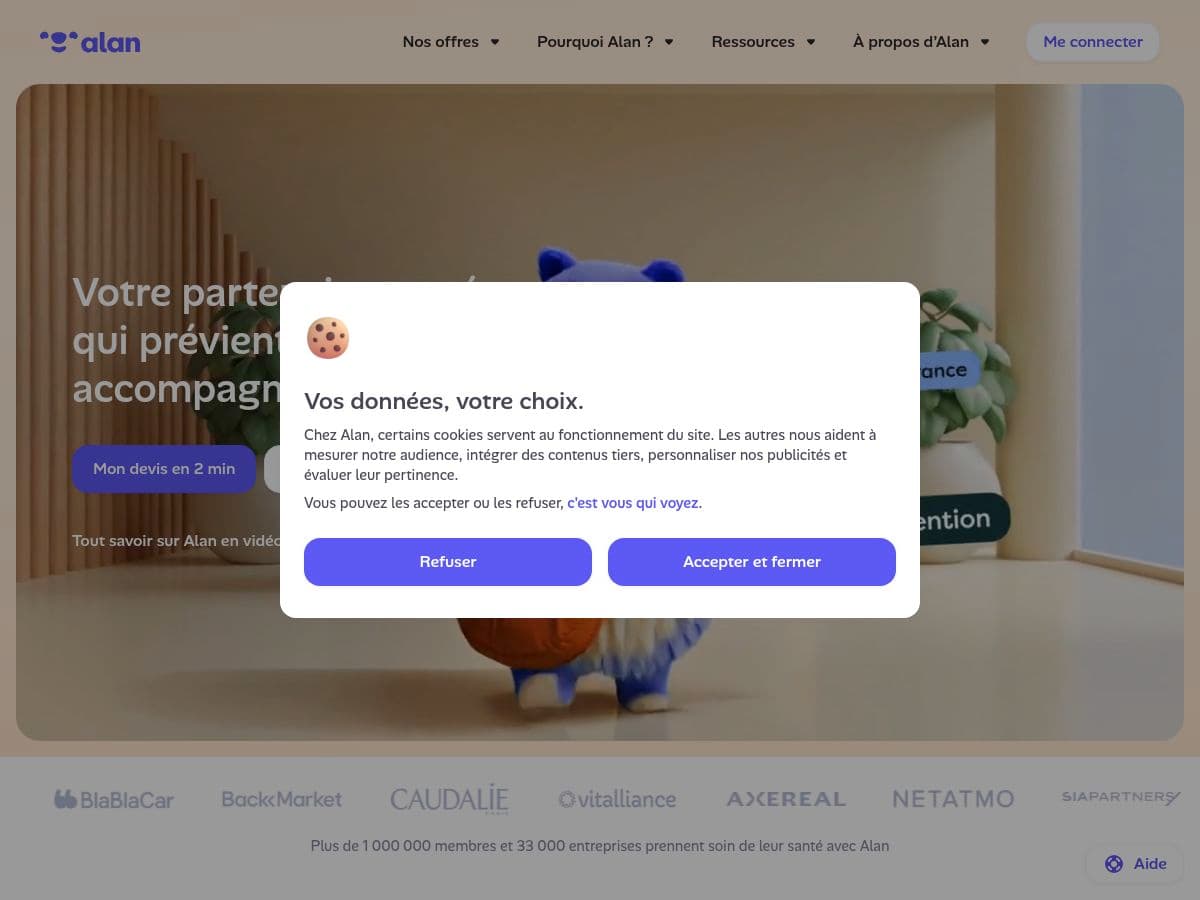The image size is (1200, 900).
Task: Expand the Ressources dropdown arrow
Action: click(x=811, y=42)
